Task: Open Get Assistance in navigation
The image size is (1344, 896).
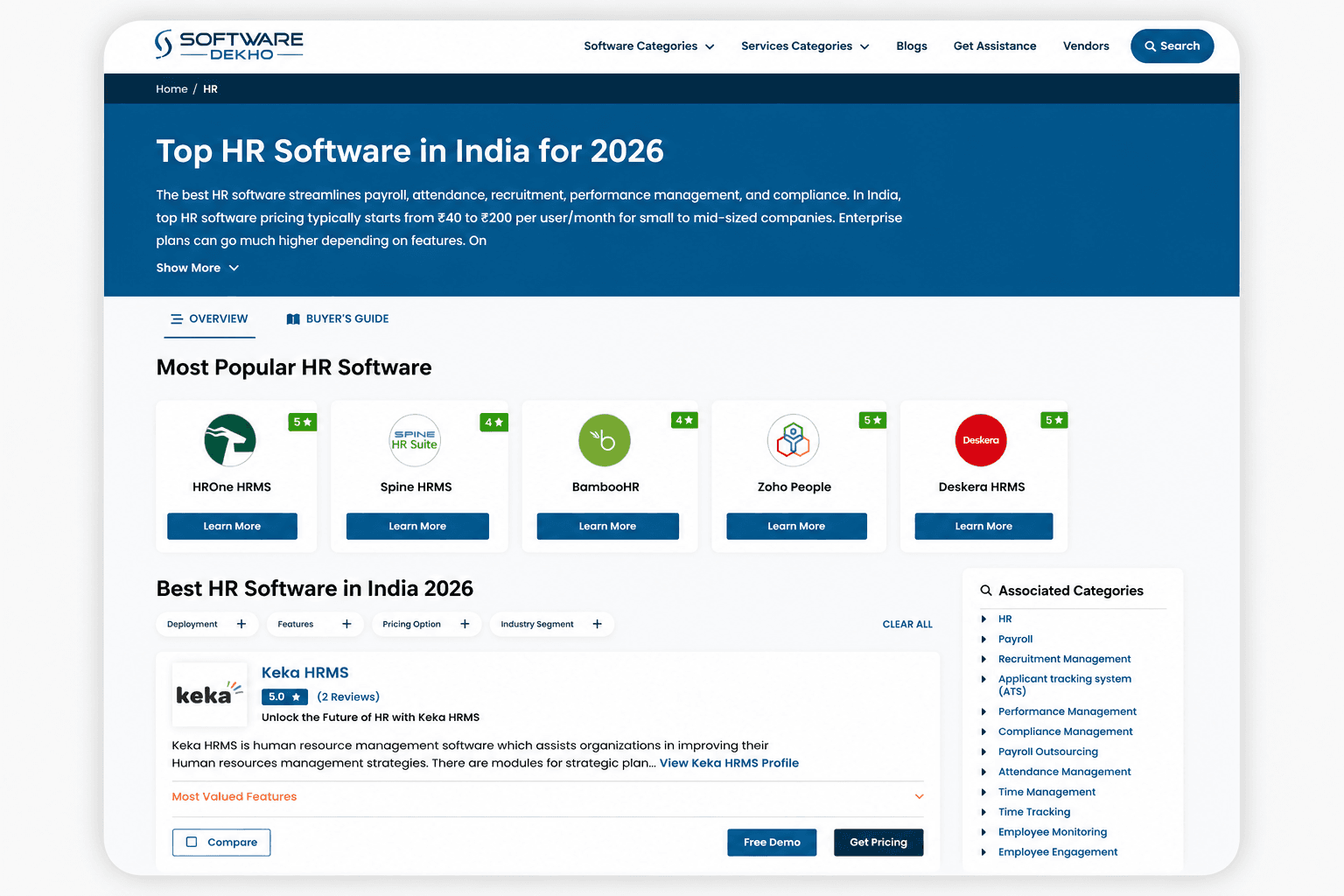Action: point(995,46)
